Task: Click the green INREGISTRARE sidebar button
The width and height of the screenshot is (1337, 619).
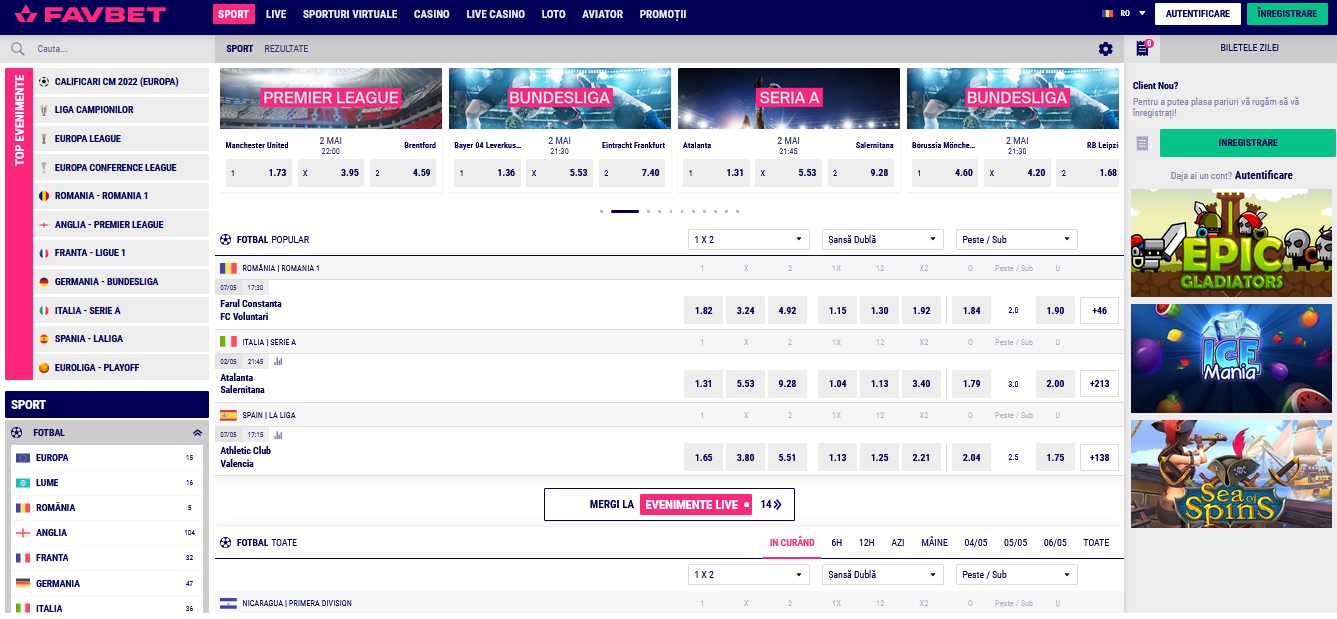Action: pyautogui.click(x=1248, y=143)
